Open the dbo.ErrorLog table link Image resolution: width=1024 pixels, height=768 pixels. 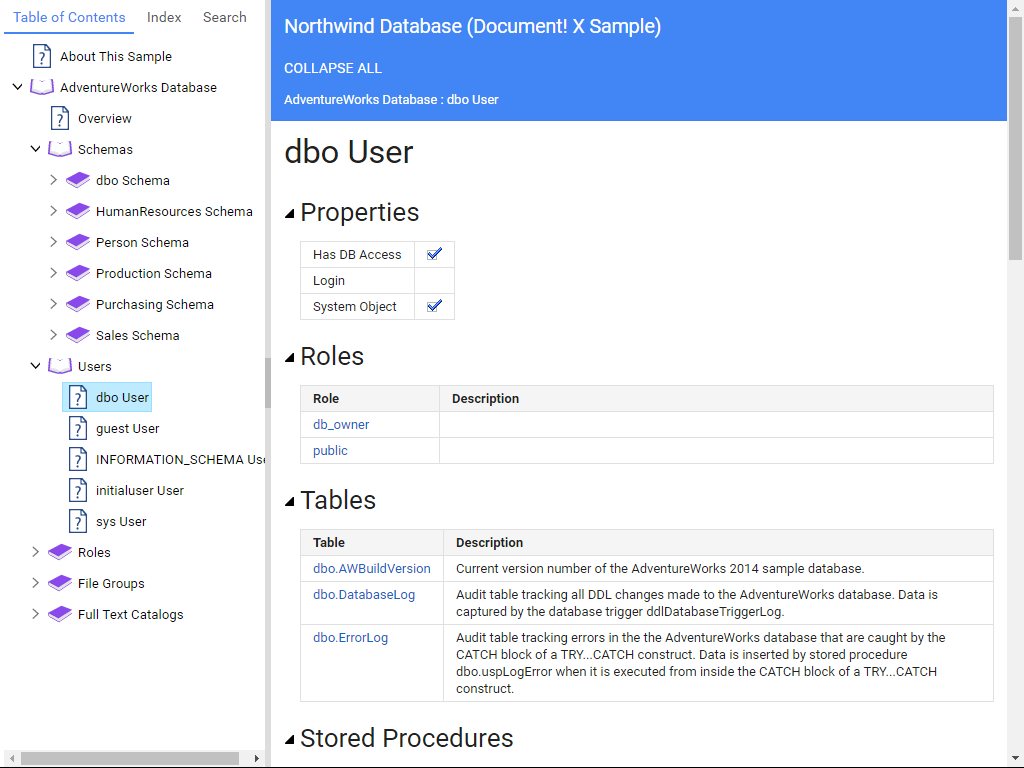pos(351,637)
